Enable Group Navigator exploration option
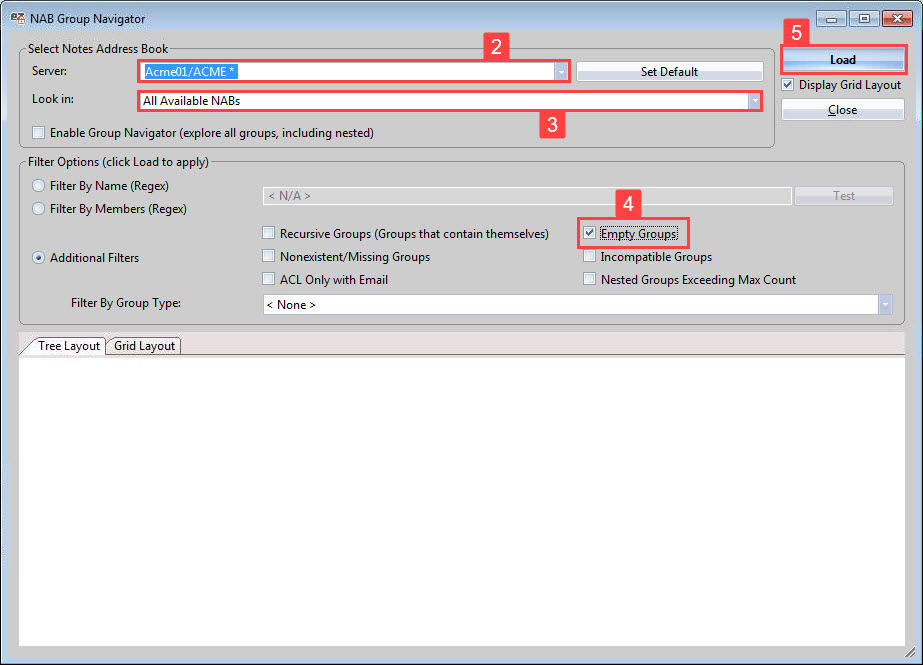This screenshot has height=665, width=923. click(x=36, y=132)
